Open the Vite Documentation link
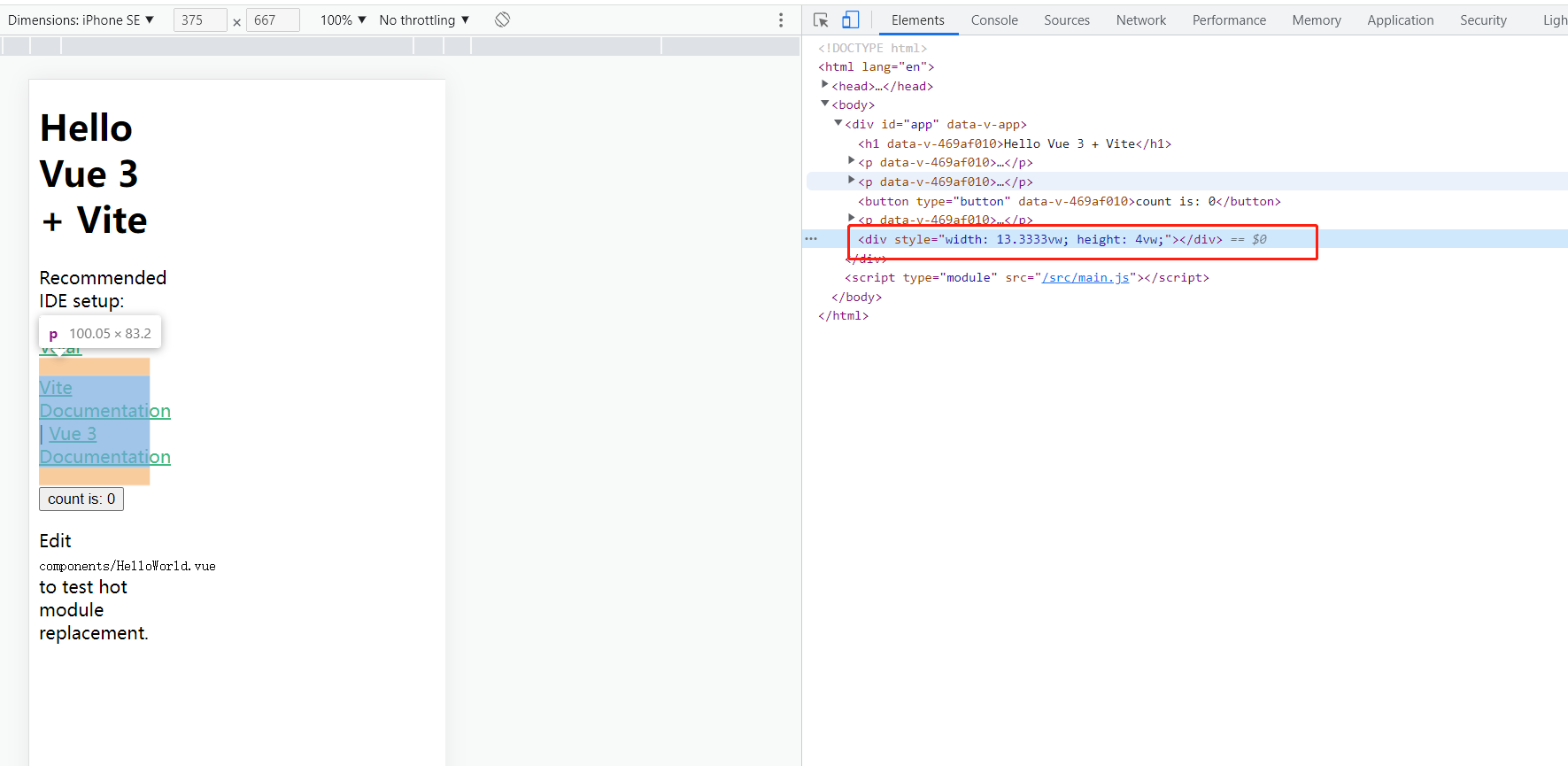The width and height of the screenshot is (1568, 766). pos(104,399)
